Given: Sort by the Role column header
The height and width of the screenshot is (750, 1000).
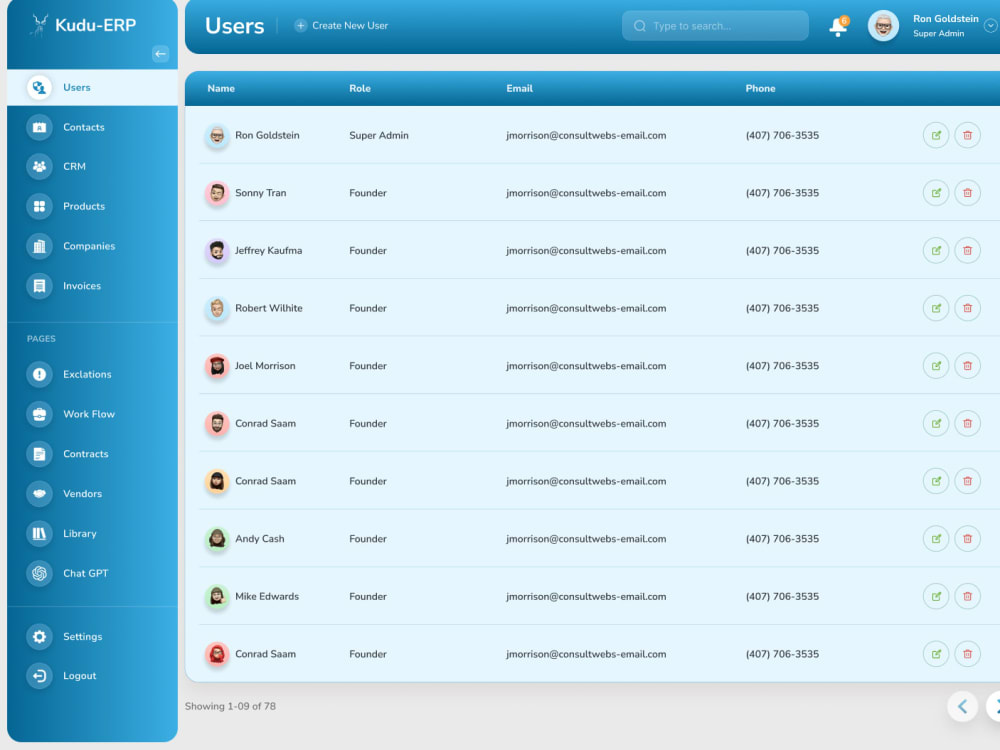Looking at the screenshot, I should click(360, 88).
